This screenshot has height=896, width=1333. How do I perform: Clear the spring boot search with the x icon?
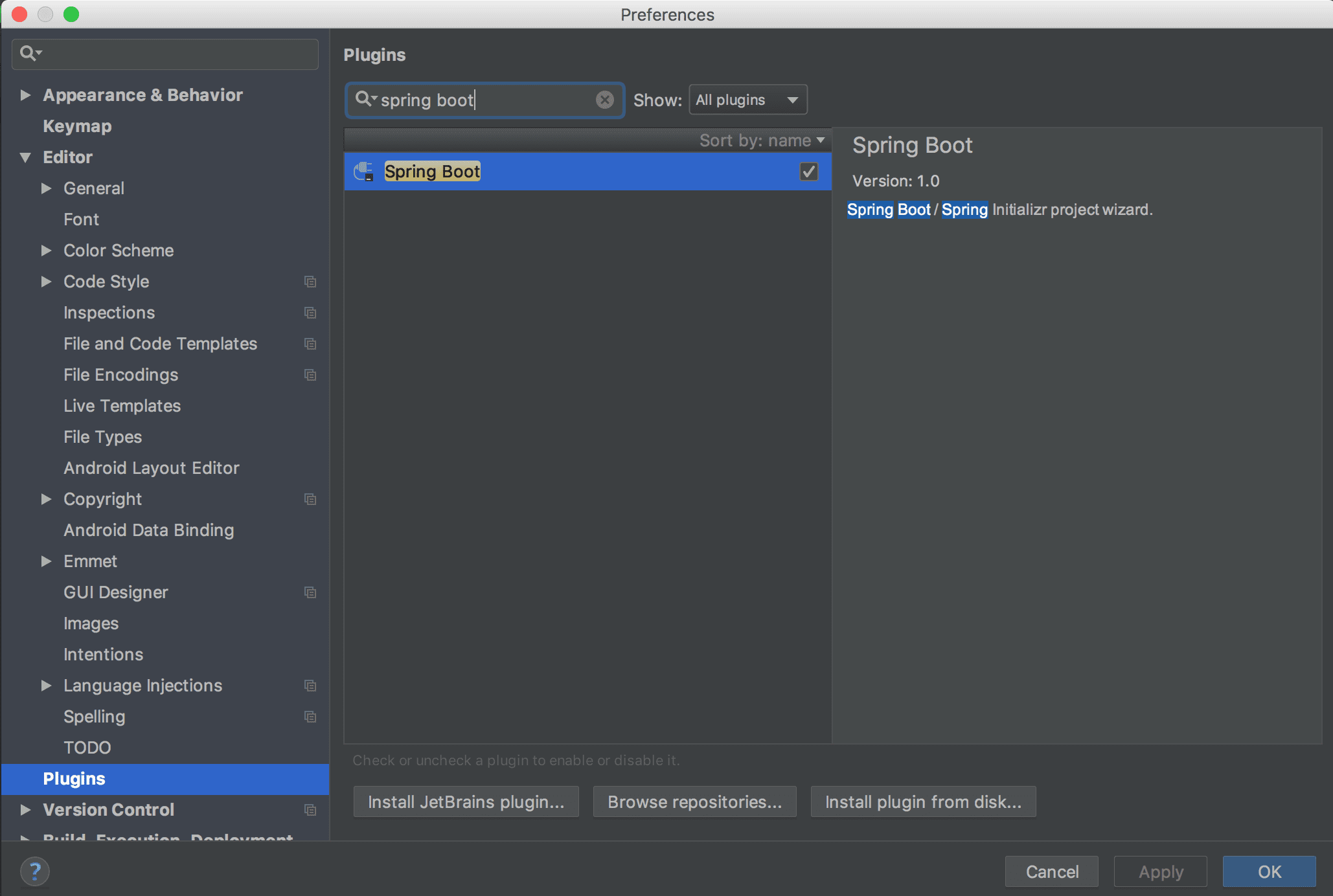coord(604,100)
